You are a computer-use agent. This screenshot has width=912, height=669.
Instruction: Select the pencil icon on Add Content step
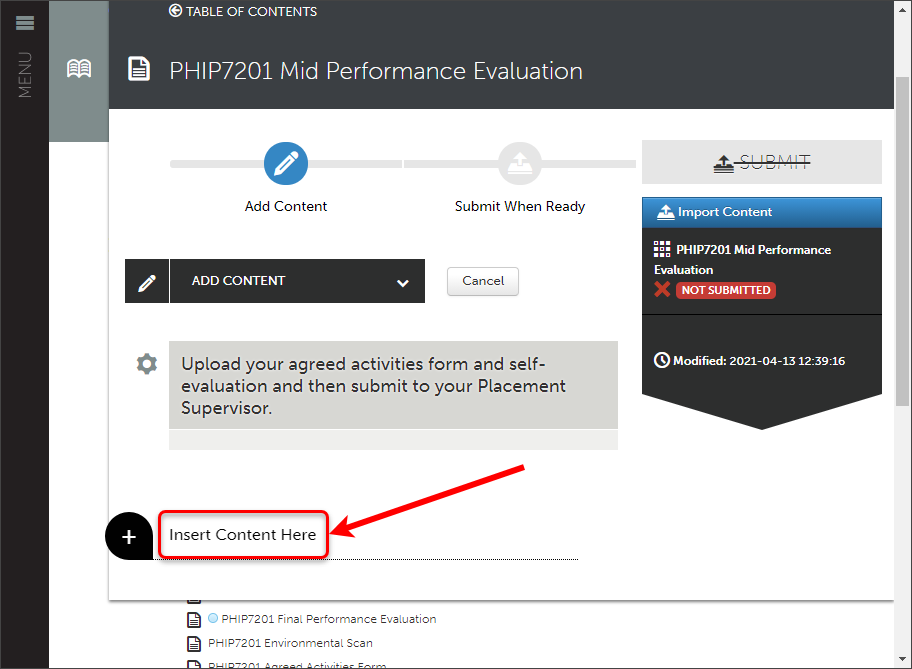pyautogui.click(x=285, y=163)
